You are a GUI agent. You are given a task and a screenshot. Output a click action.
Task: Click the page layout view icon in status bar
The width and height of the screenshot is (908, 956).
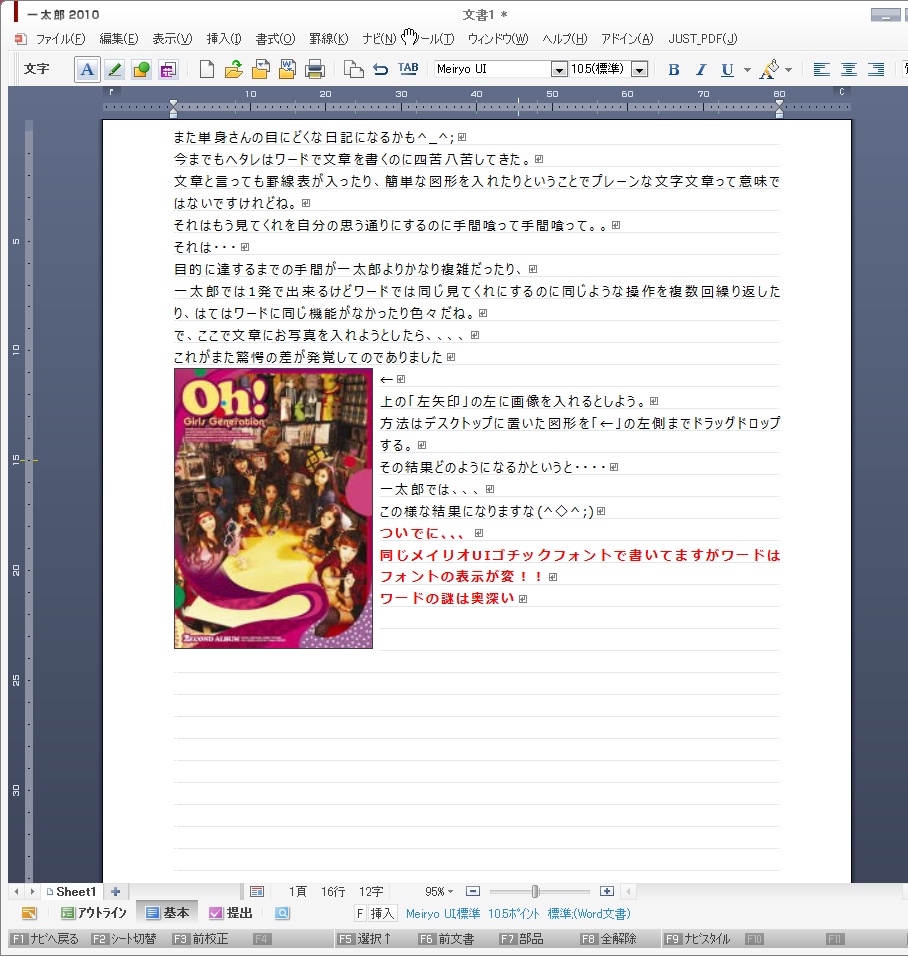click(257, 892)
